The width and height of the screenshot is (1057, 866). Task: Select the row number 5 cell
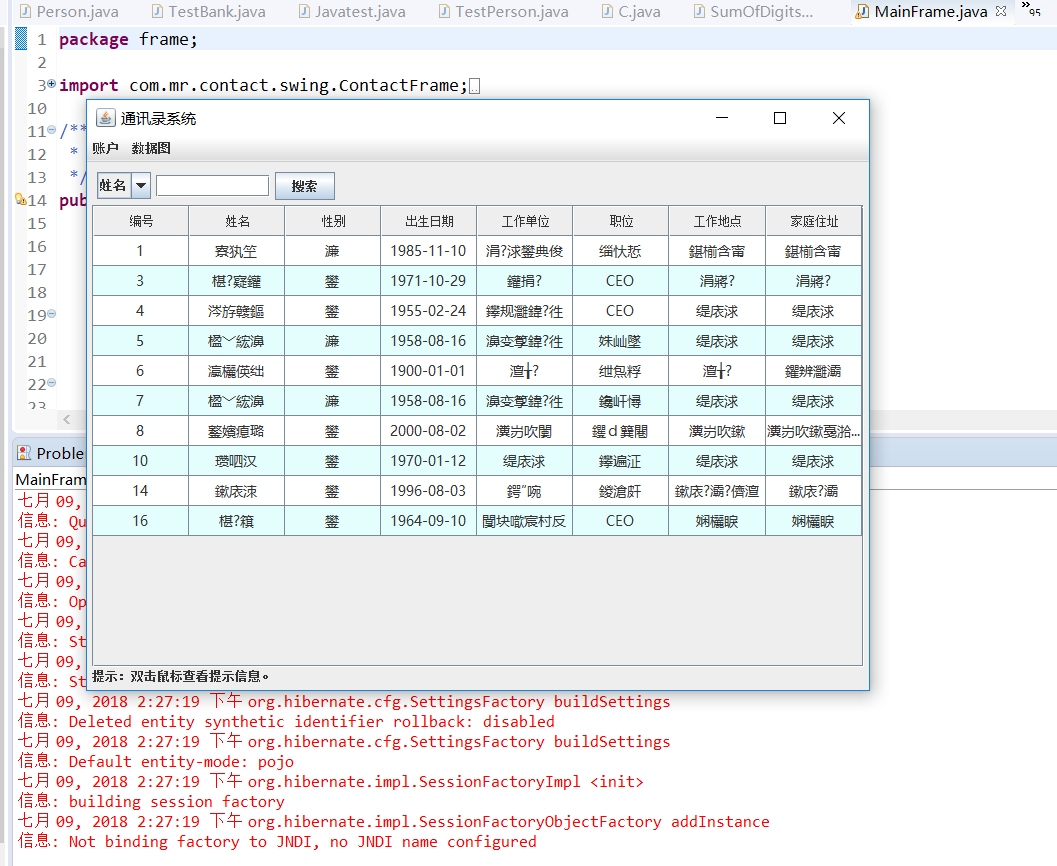click(140, 341)
